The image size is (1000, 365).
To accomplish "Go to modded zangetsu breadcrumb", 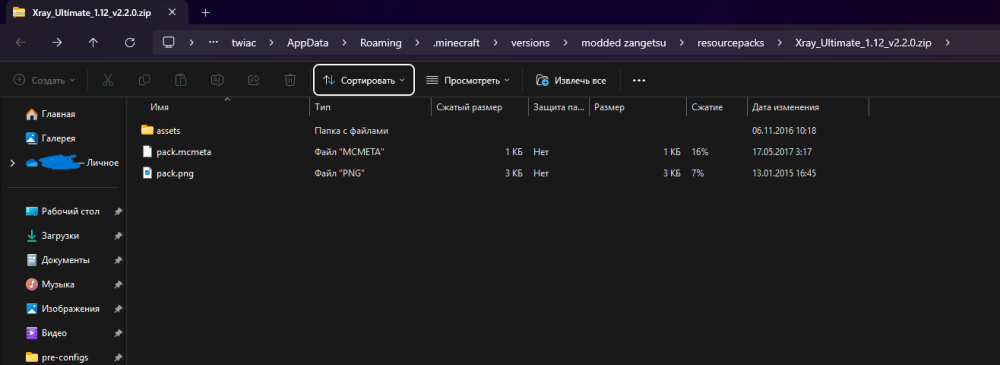I will [x=624, y=43].
